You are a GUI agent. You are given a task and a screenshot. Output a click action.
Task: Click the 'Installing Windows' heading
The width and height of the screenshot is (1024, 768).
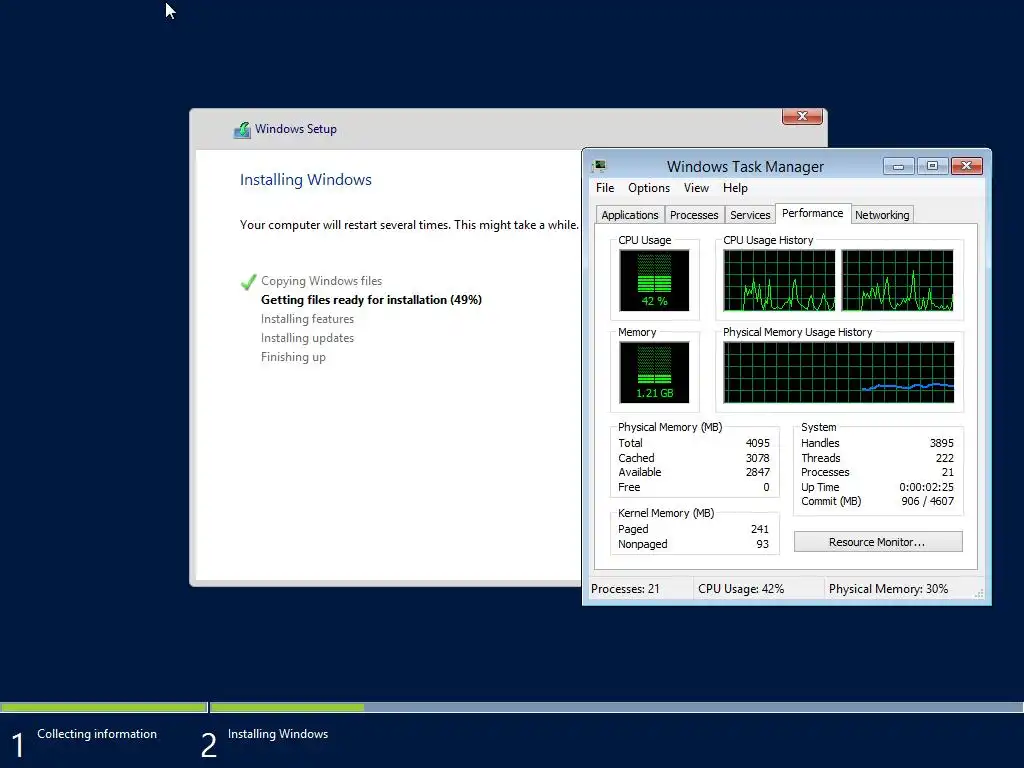[x=306, y=180]
